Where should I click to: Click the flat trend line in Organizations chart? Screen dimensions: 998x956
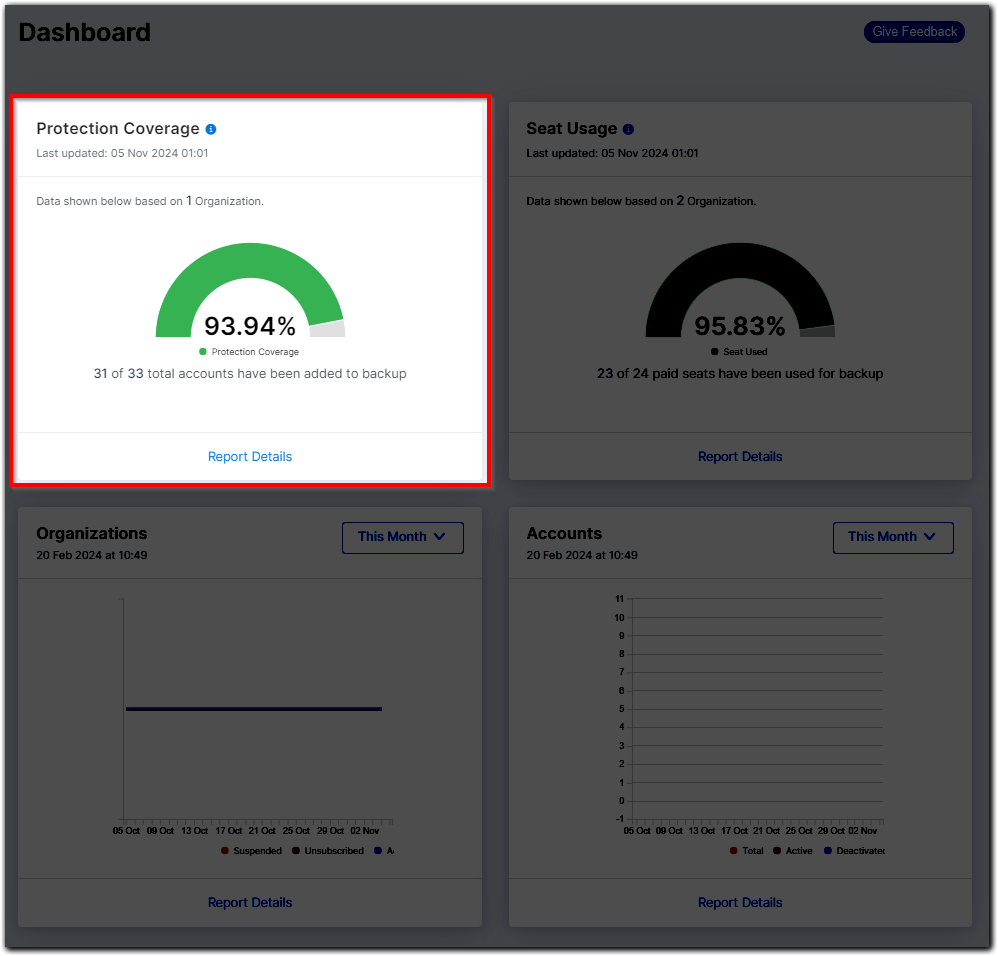(x=253, y=709)
